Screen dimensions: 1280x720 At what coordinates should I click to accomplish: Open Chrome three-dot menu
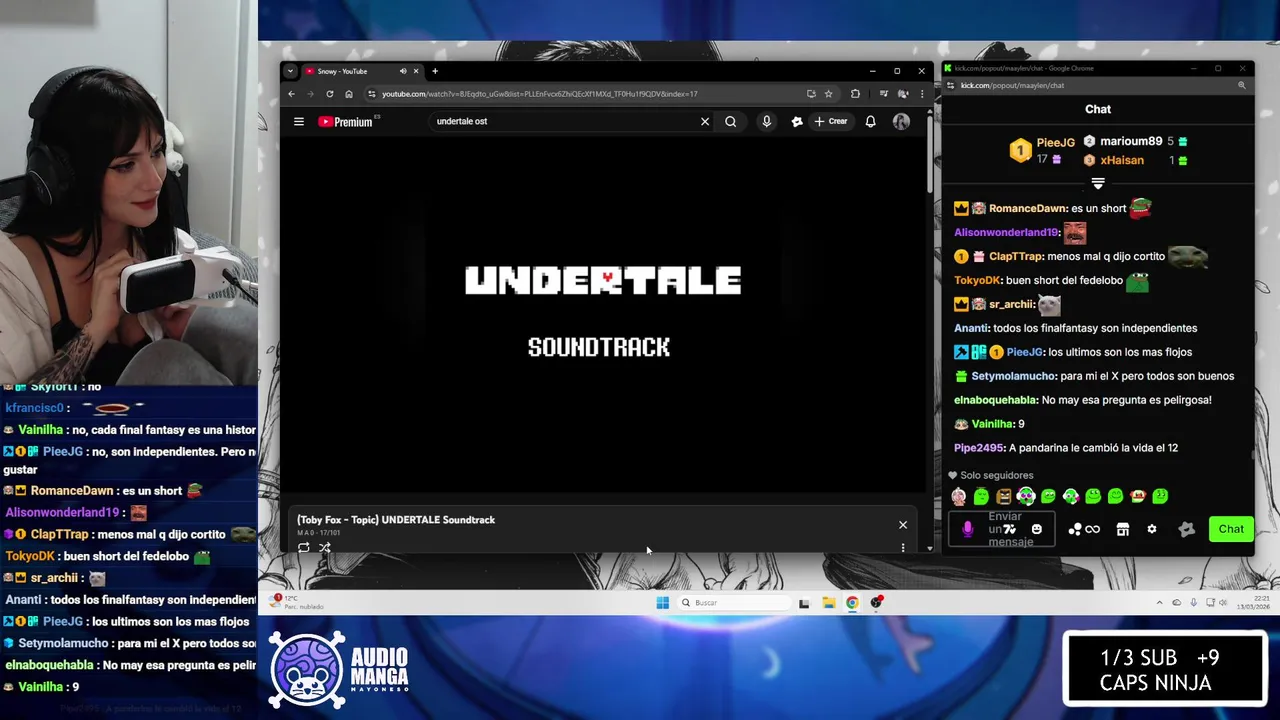click(x=920, y=94)
